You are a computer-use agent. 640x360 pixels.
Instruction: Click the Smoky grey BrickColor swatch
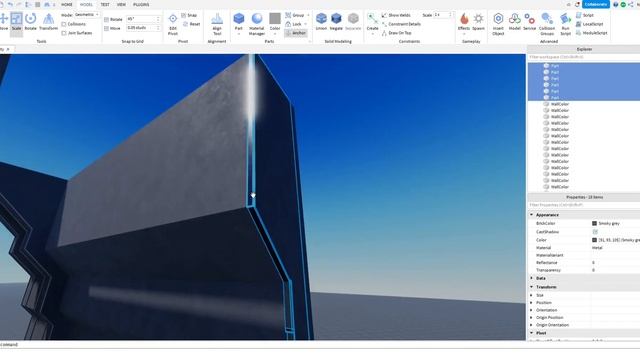(594, 223)
